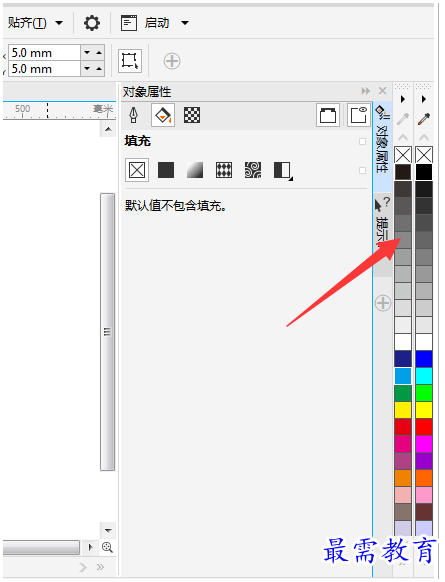
Task: Pick the dark navy blue swatch
Action: (403, 359)
